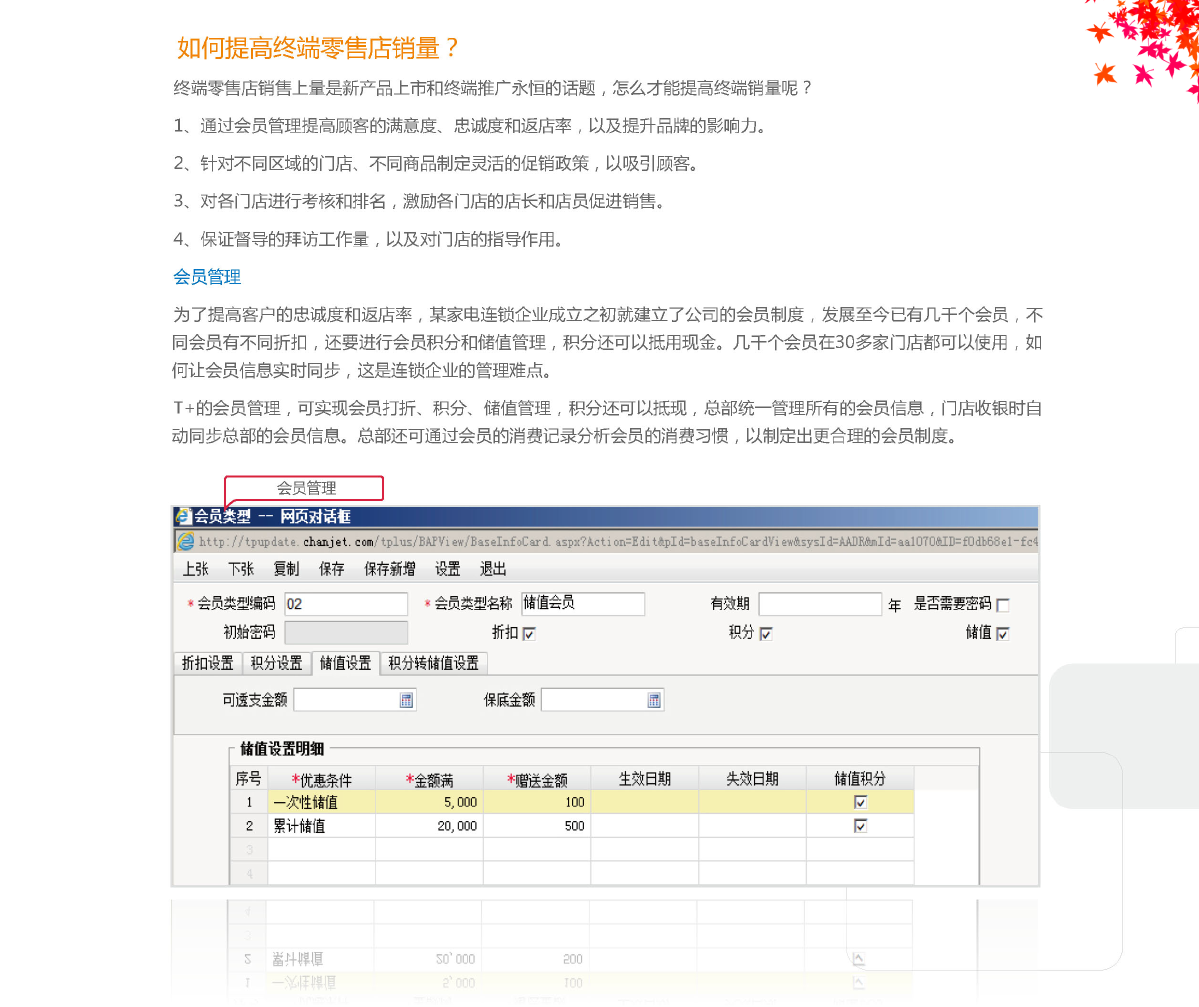The height and width of the screenshot is (1007, 1199).
Task: Go to the next record with 下张
Action: [241, 569]
